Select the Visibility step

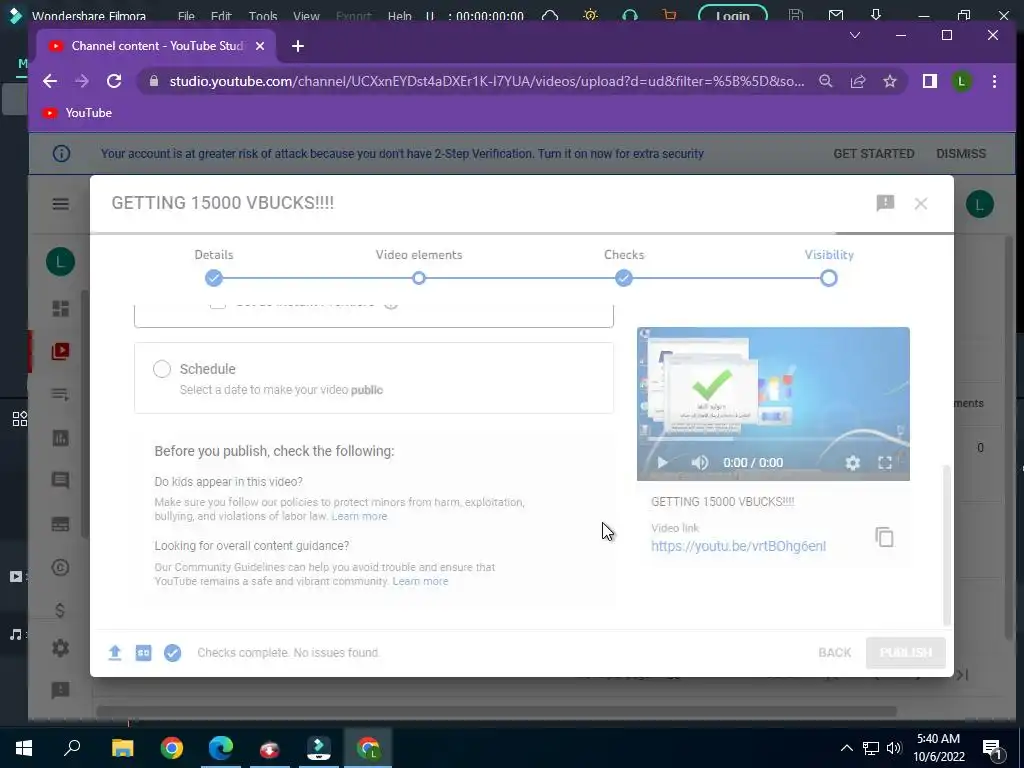coord(829,278)
